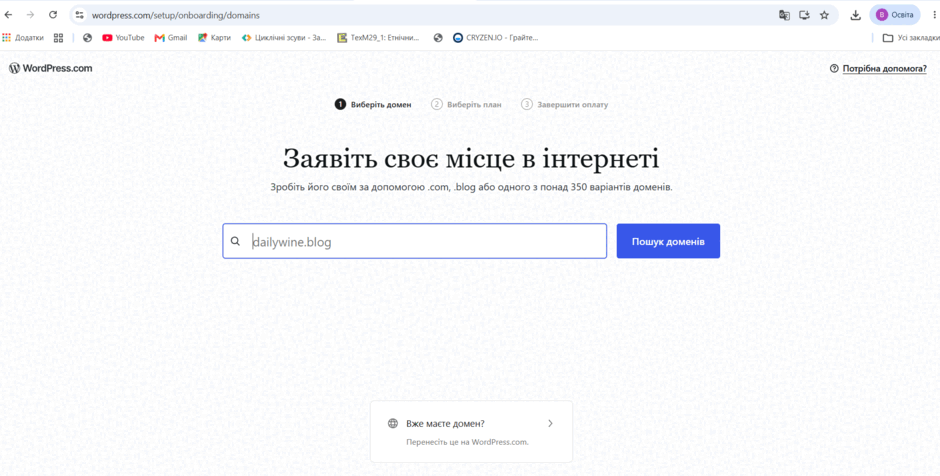Open the browser downloads icon

[855, 15]
